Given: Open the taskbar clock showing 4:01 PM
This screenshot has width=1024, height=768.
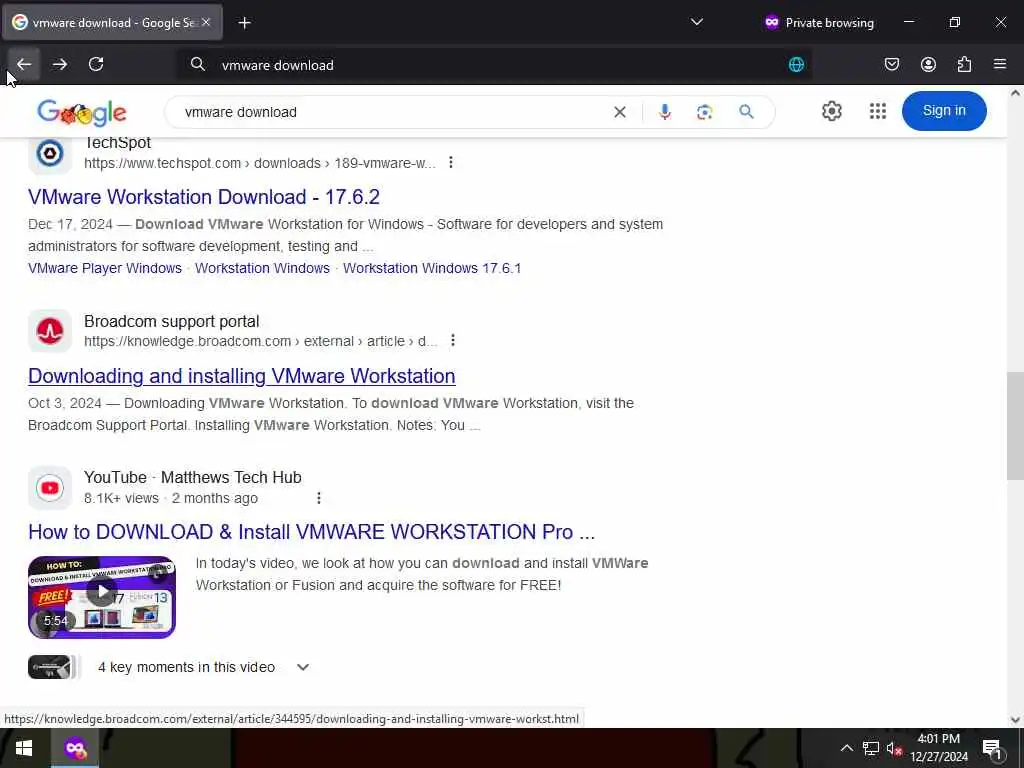Looking at the screenshot, I should point(938,748).
